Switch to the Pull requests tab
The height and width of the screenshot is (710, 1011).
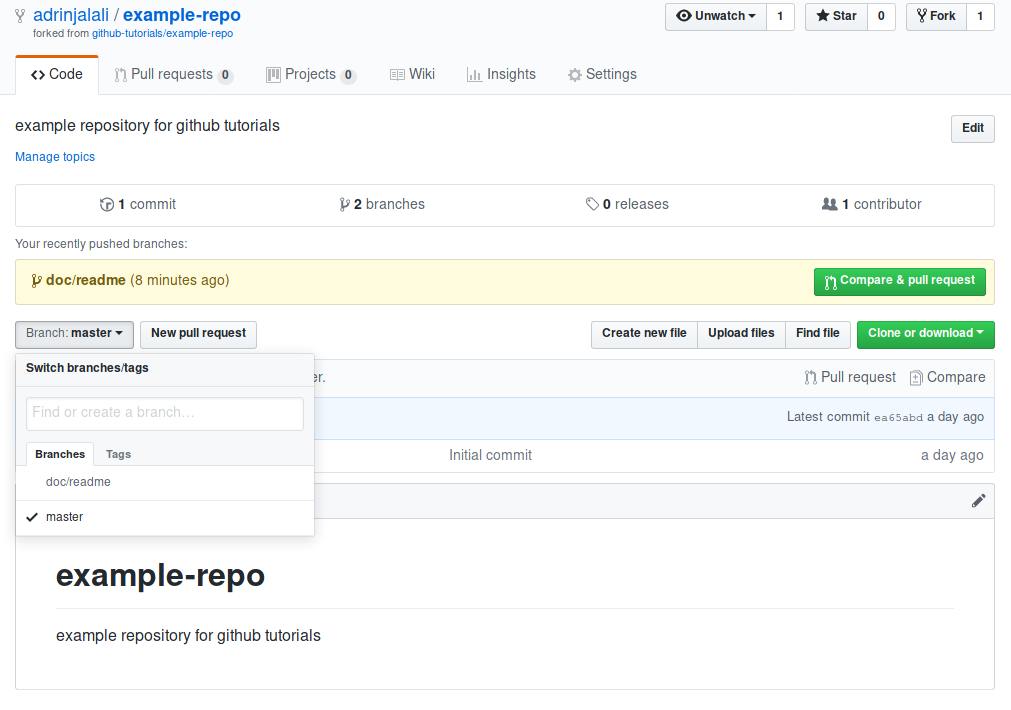[173, 75]
